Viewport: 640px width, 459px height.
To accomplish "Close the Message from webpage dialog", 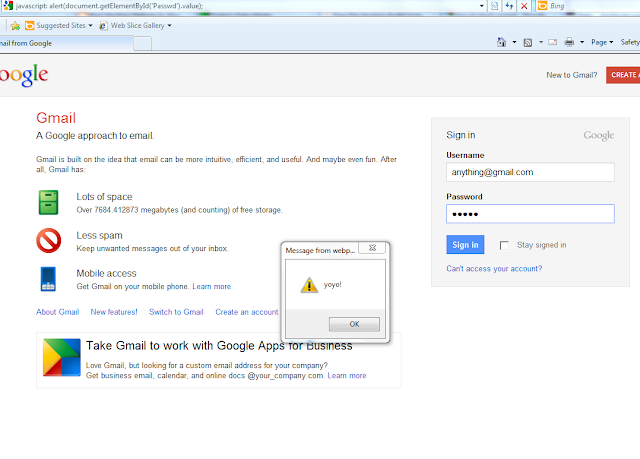I will (372, 248).
